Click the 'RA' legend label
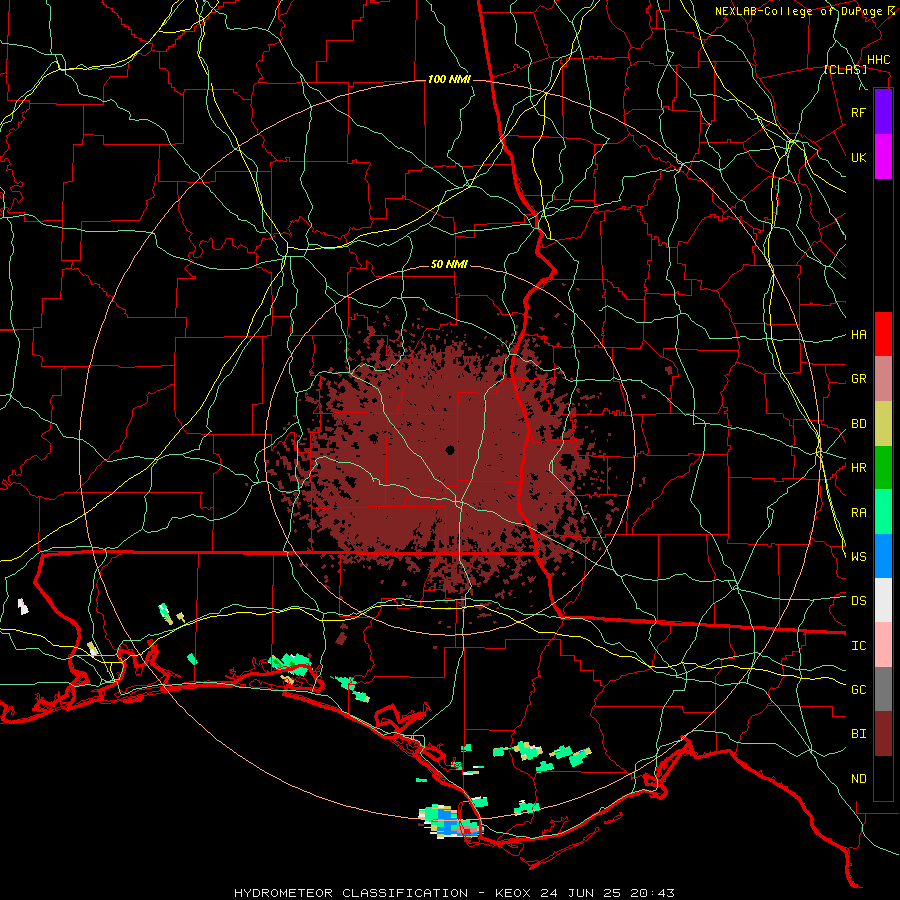Viewport: 900px width, 900px height. (x=858, y=513)
